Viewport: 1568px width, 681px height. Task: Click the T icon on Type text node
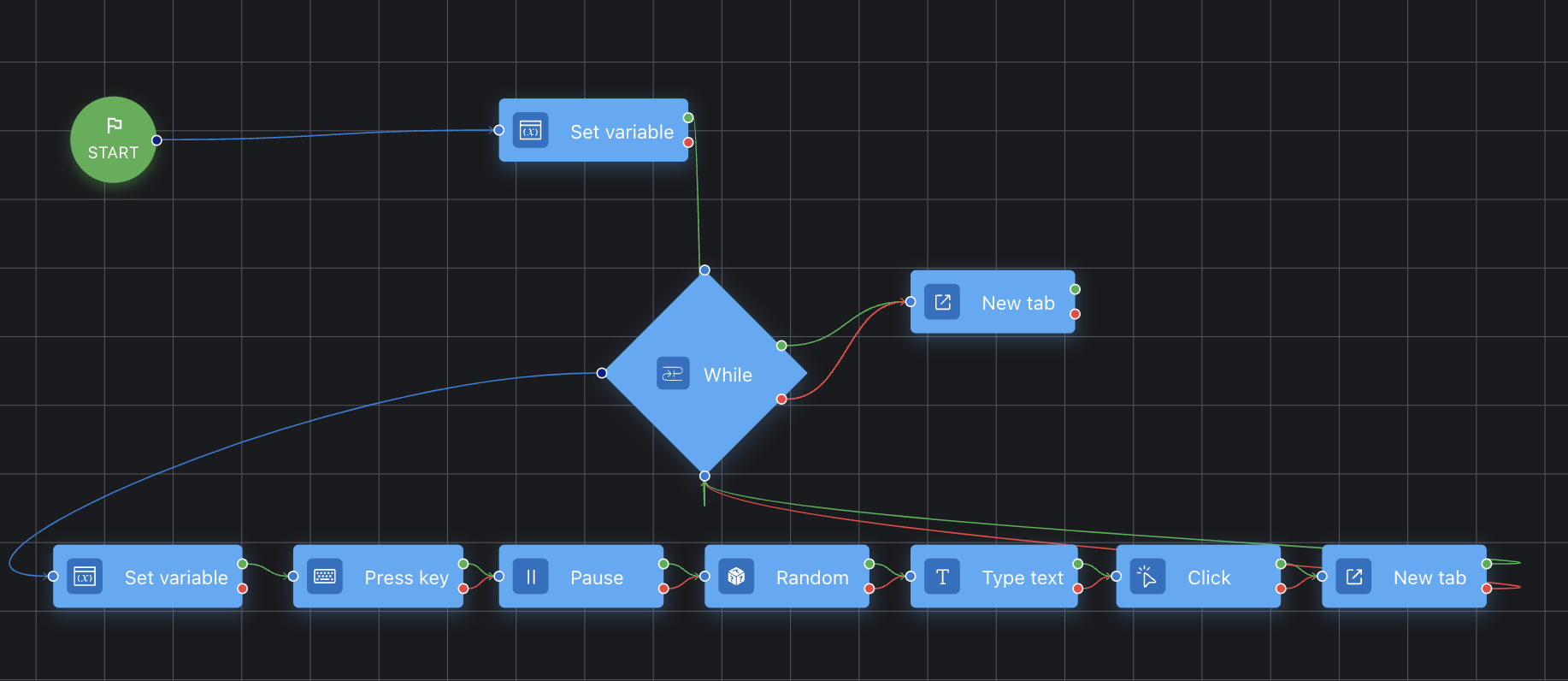point(942,577)
